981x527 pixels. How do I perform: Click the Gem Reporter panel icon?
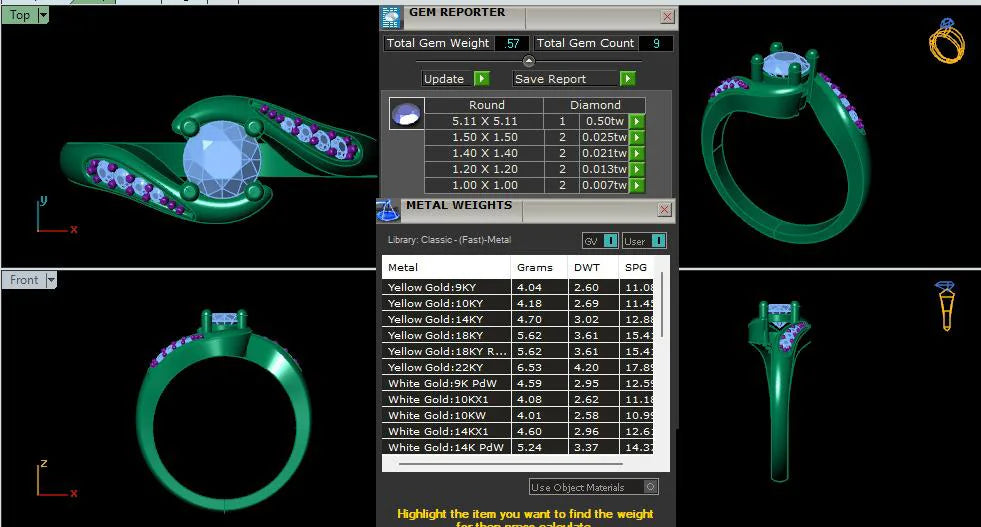tap(391, 18)
